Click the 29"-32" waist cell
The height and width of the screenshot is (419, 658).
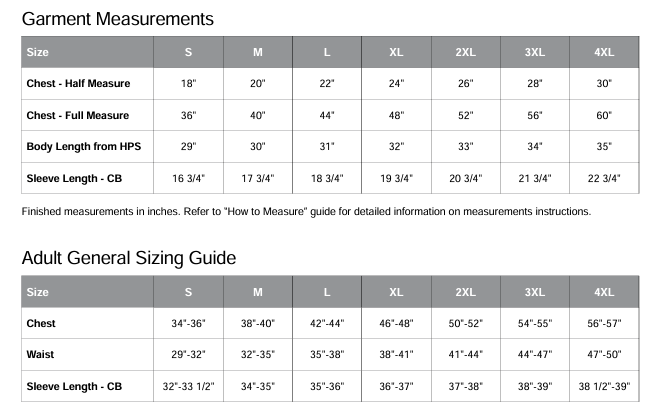(x=188, y=355)
